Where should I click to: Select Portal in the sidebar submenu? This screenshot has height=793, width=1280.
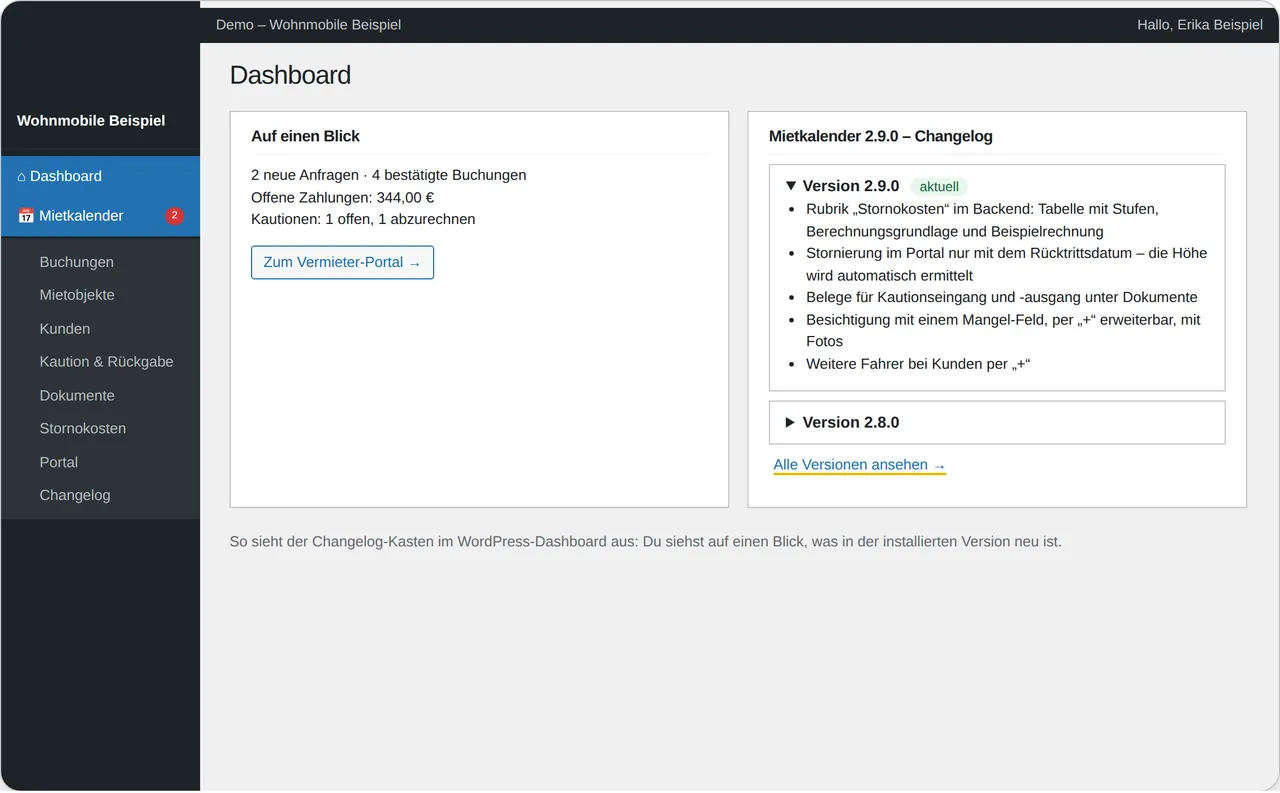coord(59,462)
